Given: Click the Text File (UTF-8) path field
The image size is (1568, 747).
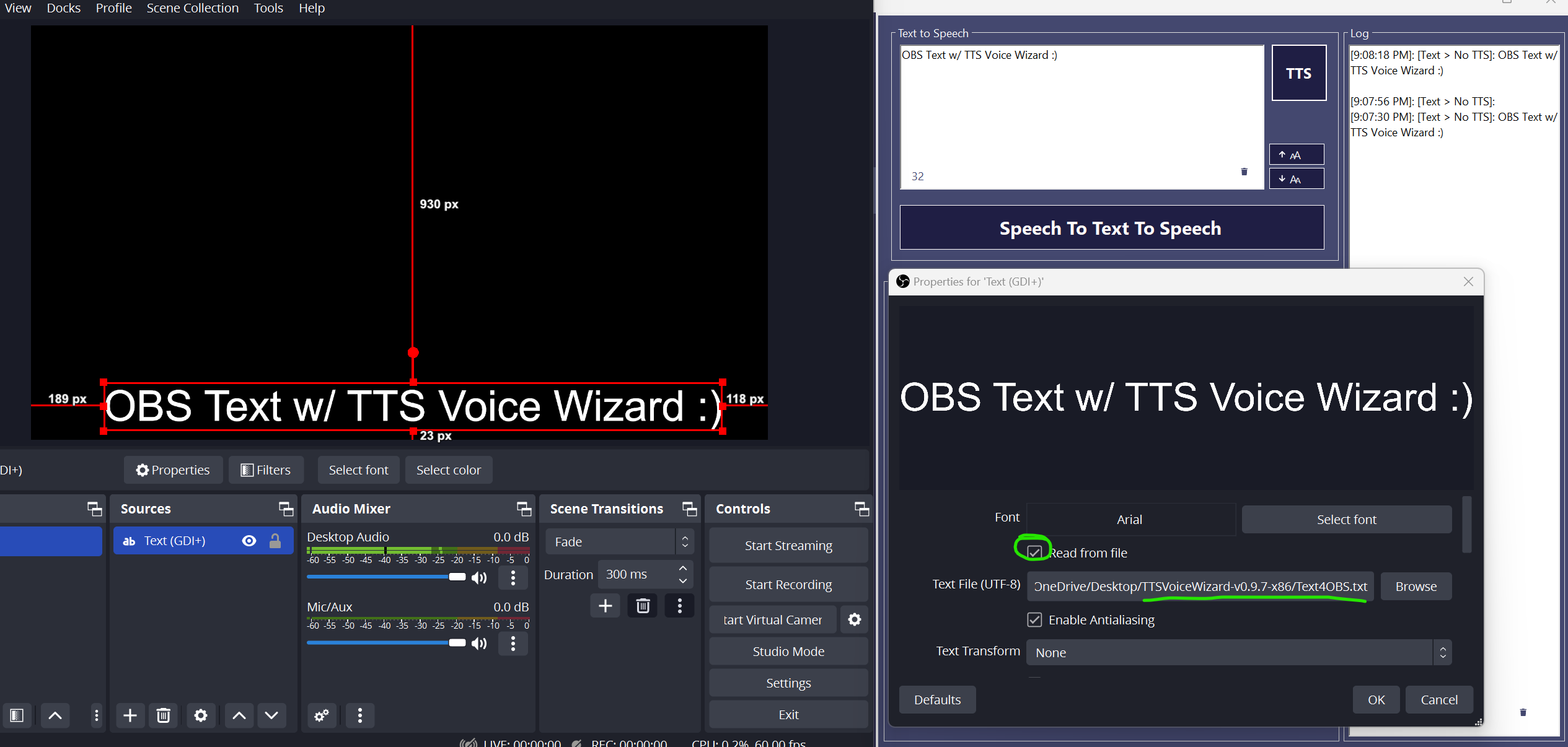Looking at the screenshot, I should pyautogui.click(x=1200, y=587).
